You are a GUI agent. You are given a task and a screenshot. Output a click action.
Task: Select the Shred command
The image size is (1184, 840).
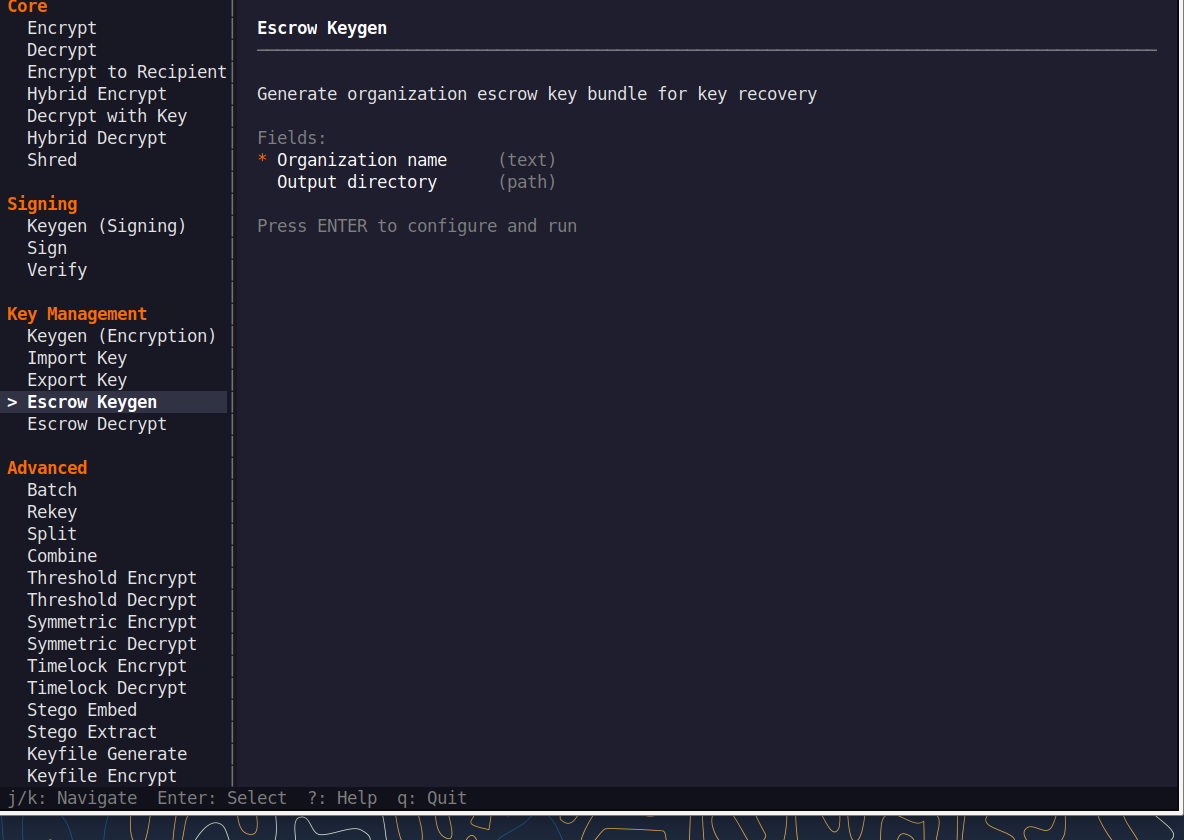[x=52, y=159]
